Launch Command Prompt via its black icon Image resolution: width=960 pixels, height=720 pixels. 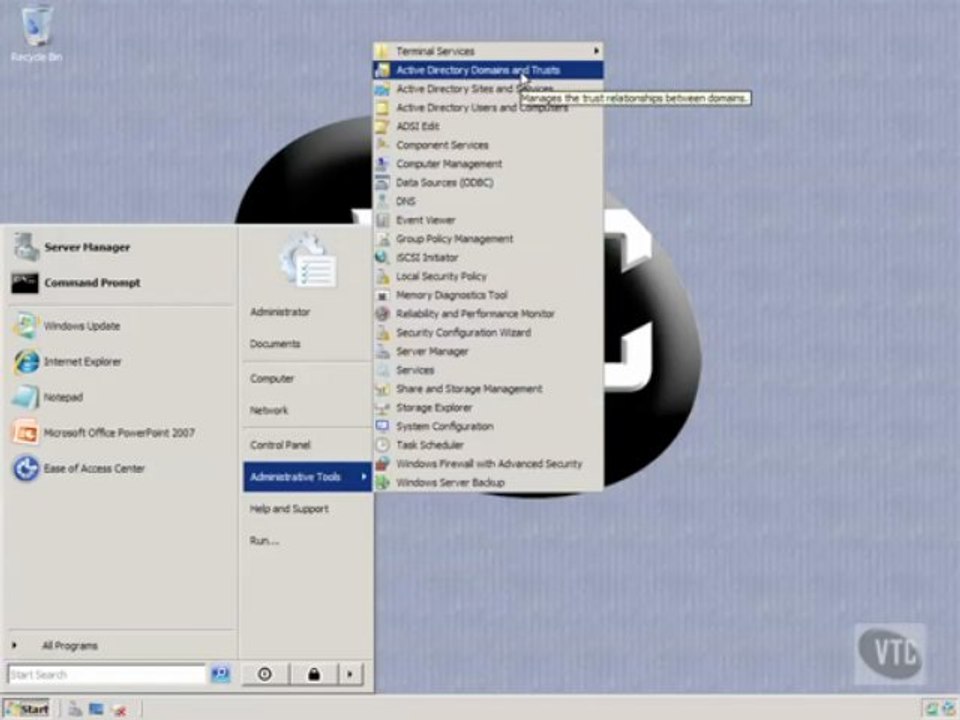click(25, 283)
